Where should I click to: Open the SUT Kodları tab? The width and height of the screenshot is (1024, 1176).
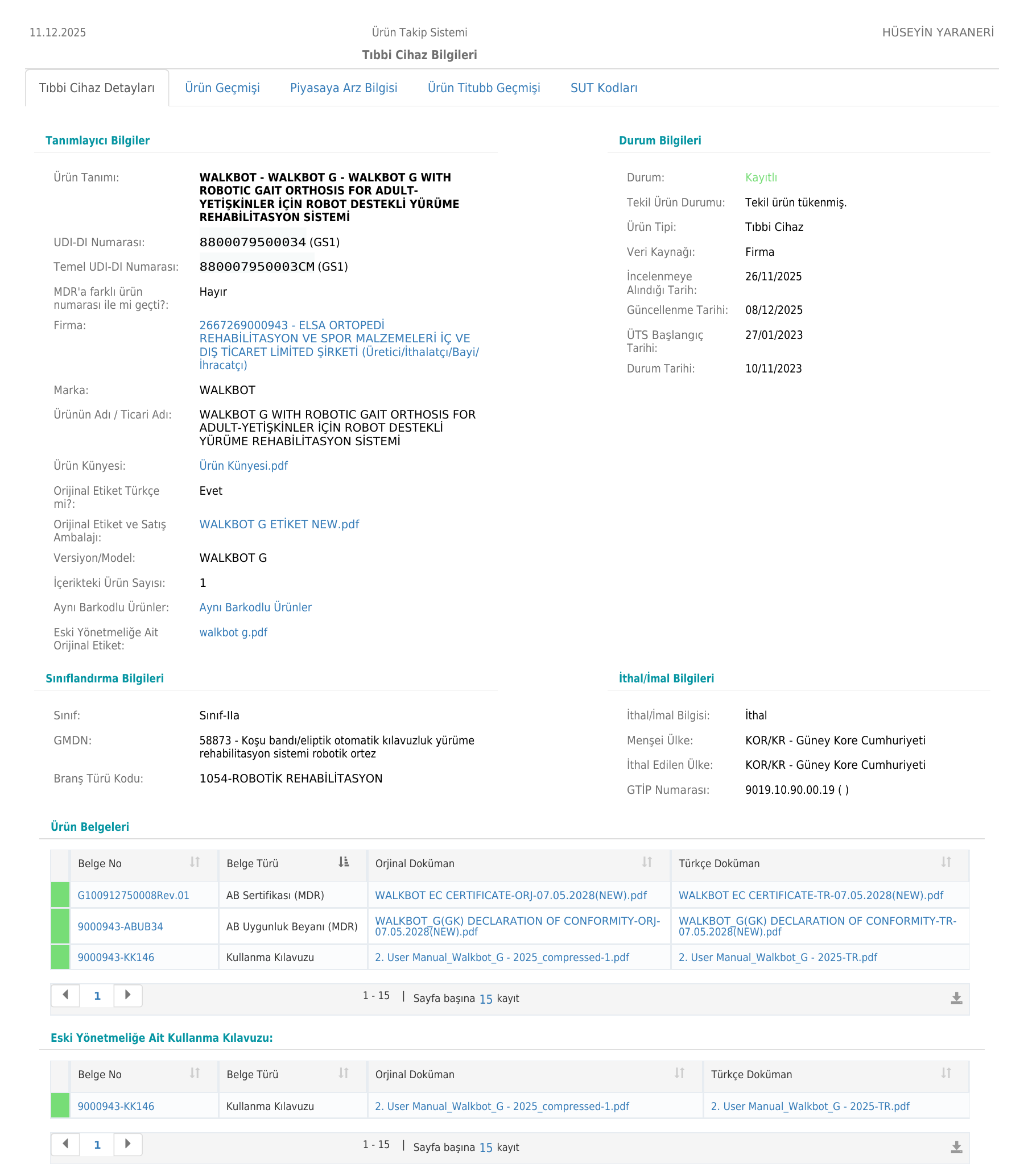tap(604, 88)
